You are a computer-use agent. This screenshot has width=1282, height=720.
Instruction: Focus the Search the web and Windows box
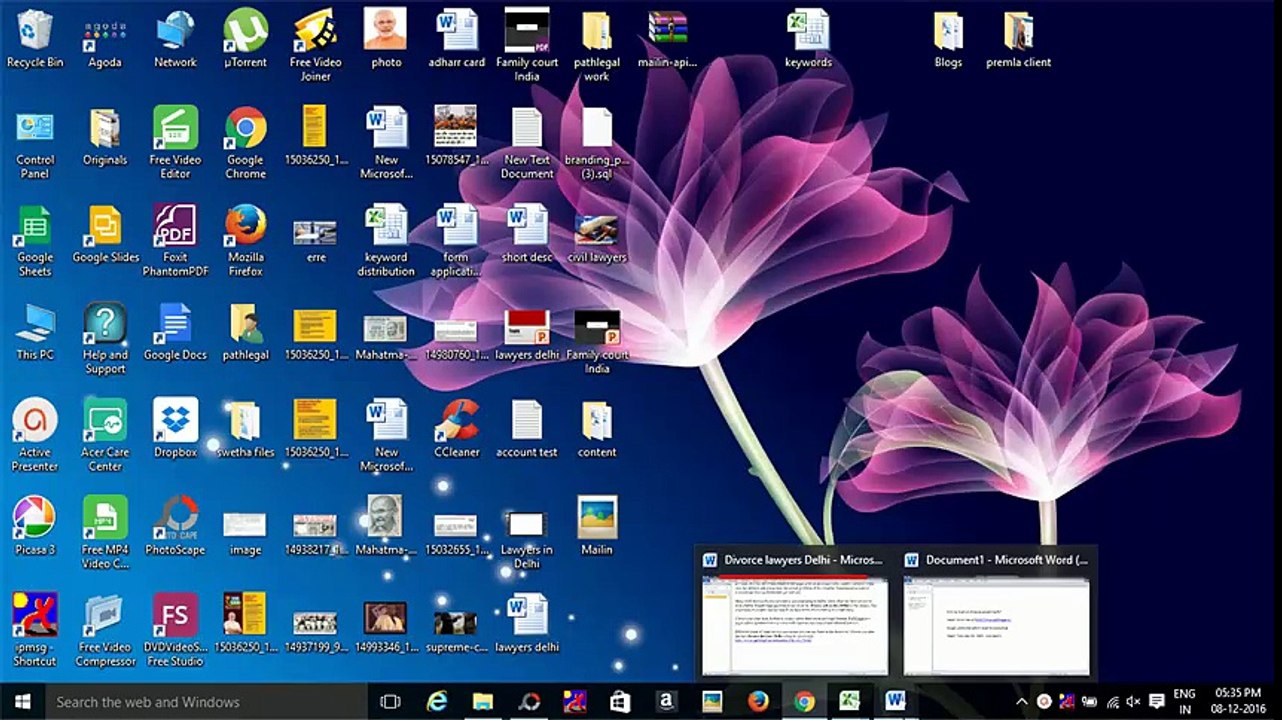point(207,701)
